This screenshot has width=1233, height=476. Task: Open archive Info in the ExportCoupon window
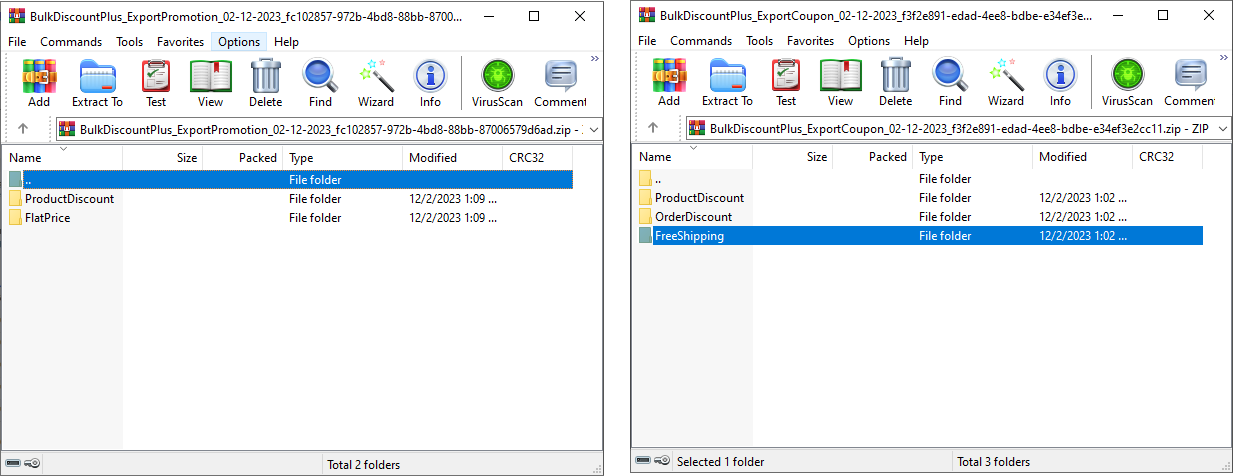click(x=1060, y=81)
